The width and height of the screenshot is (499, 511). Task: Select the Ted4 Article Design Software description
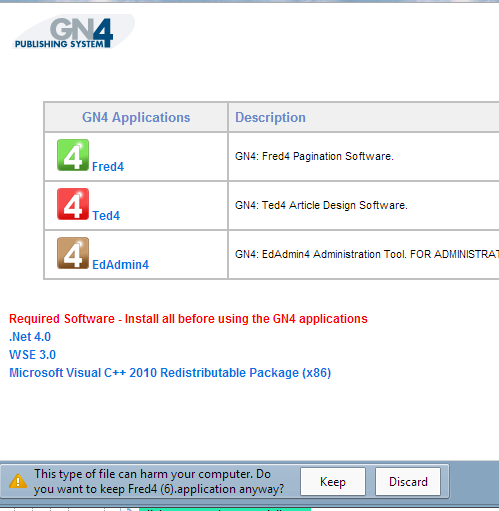(x=321, y=205)
